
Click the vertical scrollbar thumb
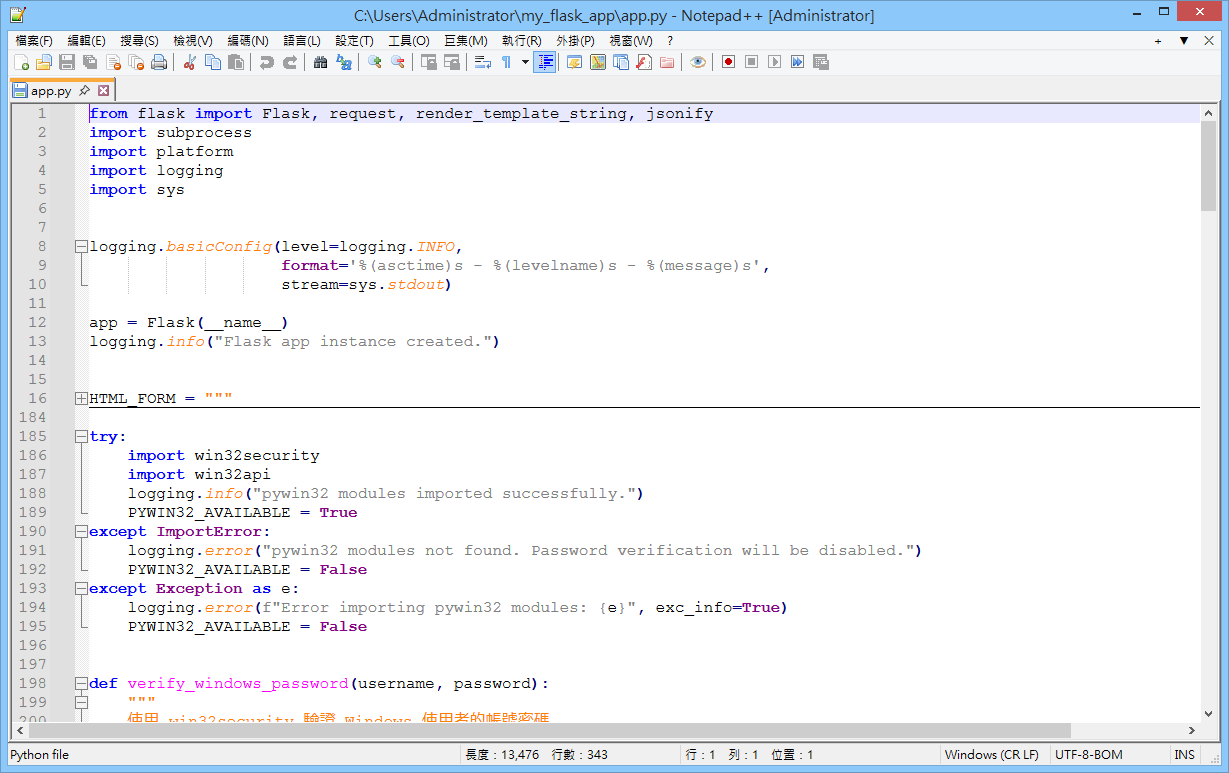pos(1208,165)
